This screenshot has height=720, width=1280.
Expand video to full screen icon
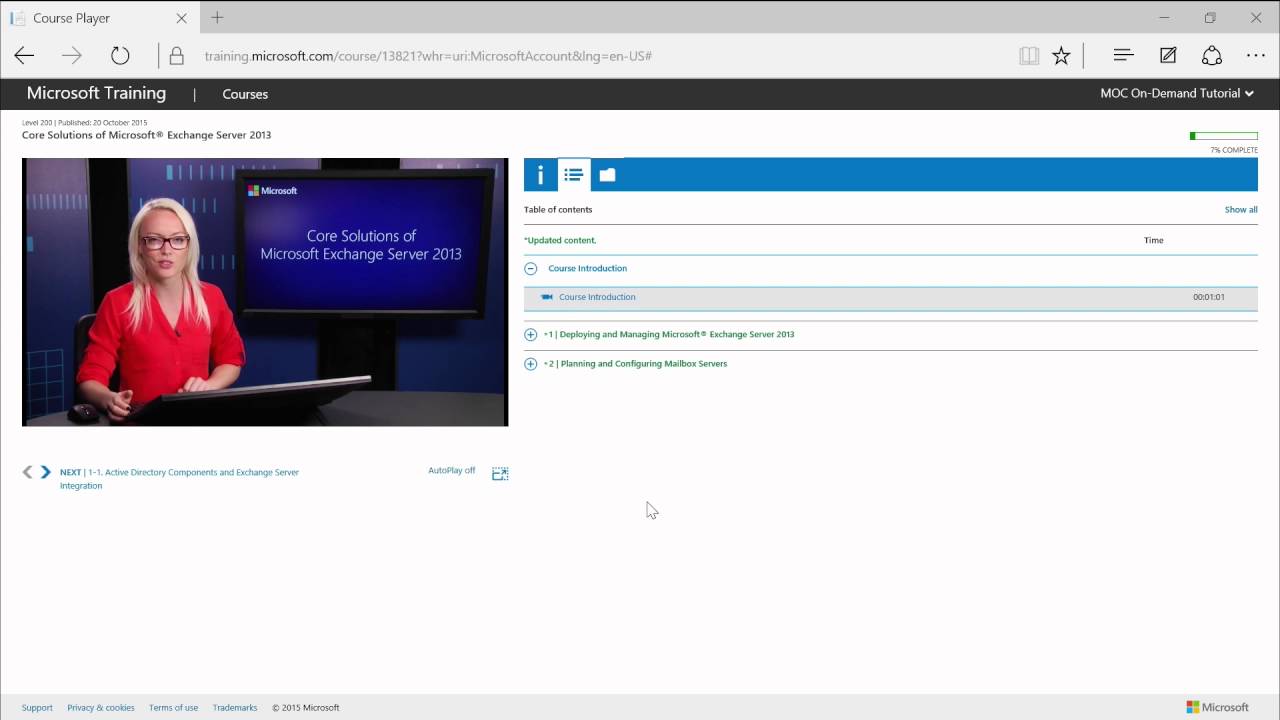[x=500, y=473]
